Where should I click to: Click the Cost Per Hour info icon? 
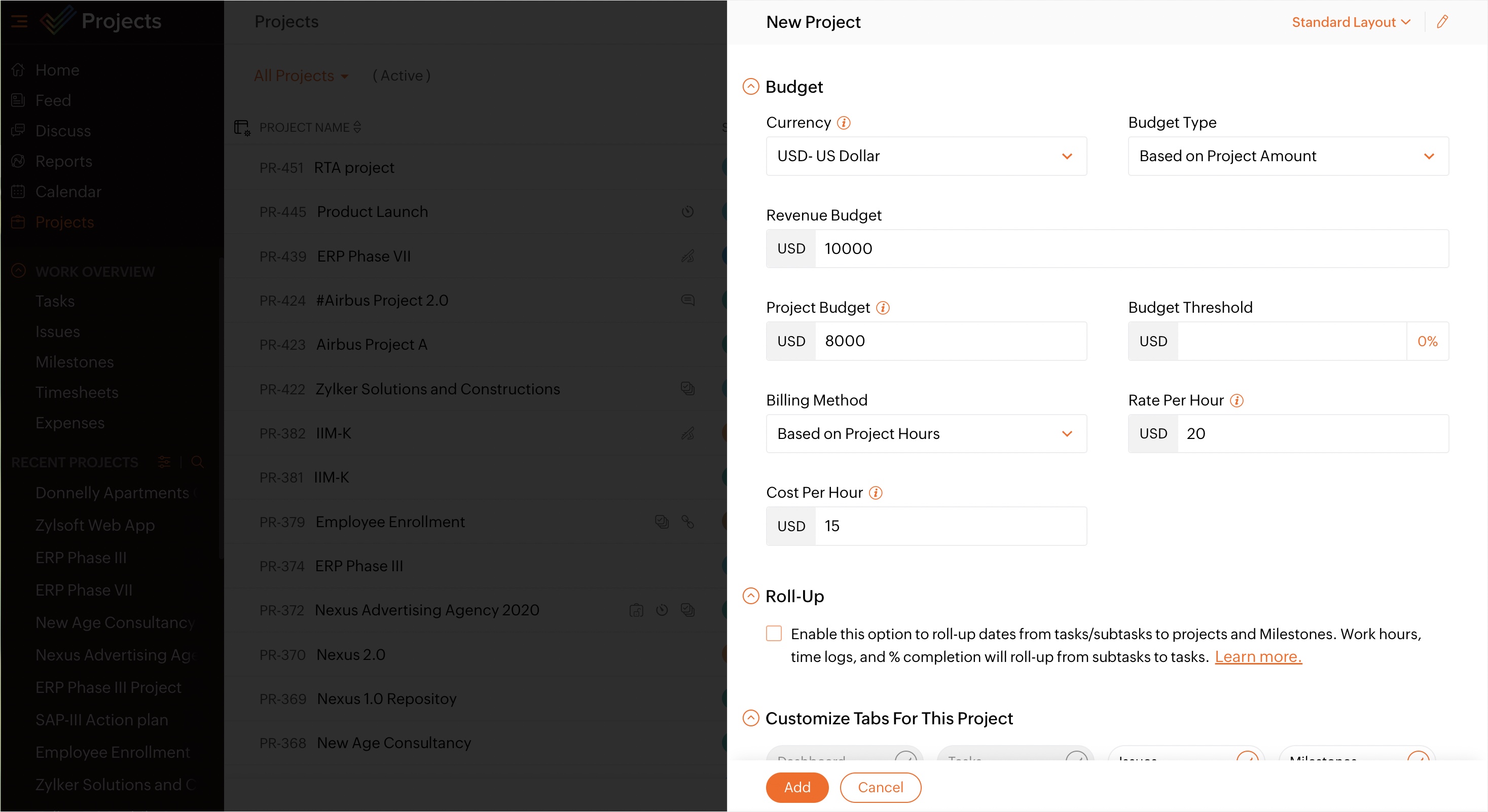[x=875, y=493]
